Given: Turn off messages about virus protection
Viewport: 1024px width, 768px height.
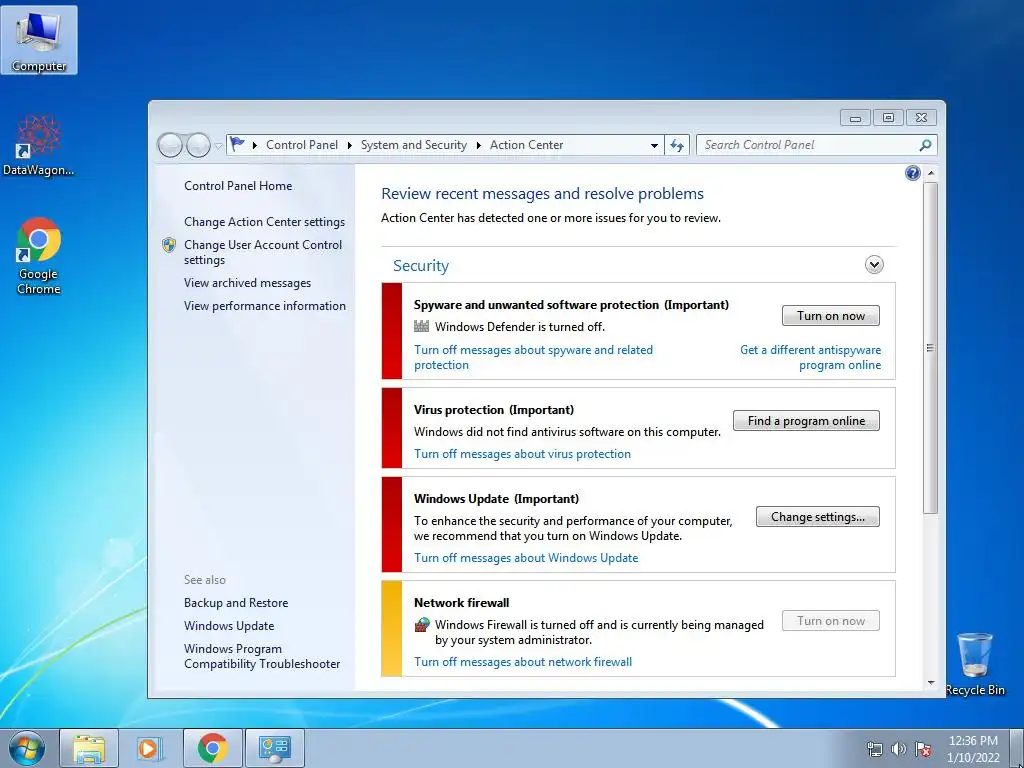Looking at the screenshot, I should tap(522, 454).
